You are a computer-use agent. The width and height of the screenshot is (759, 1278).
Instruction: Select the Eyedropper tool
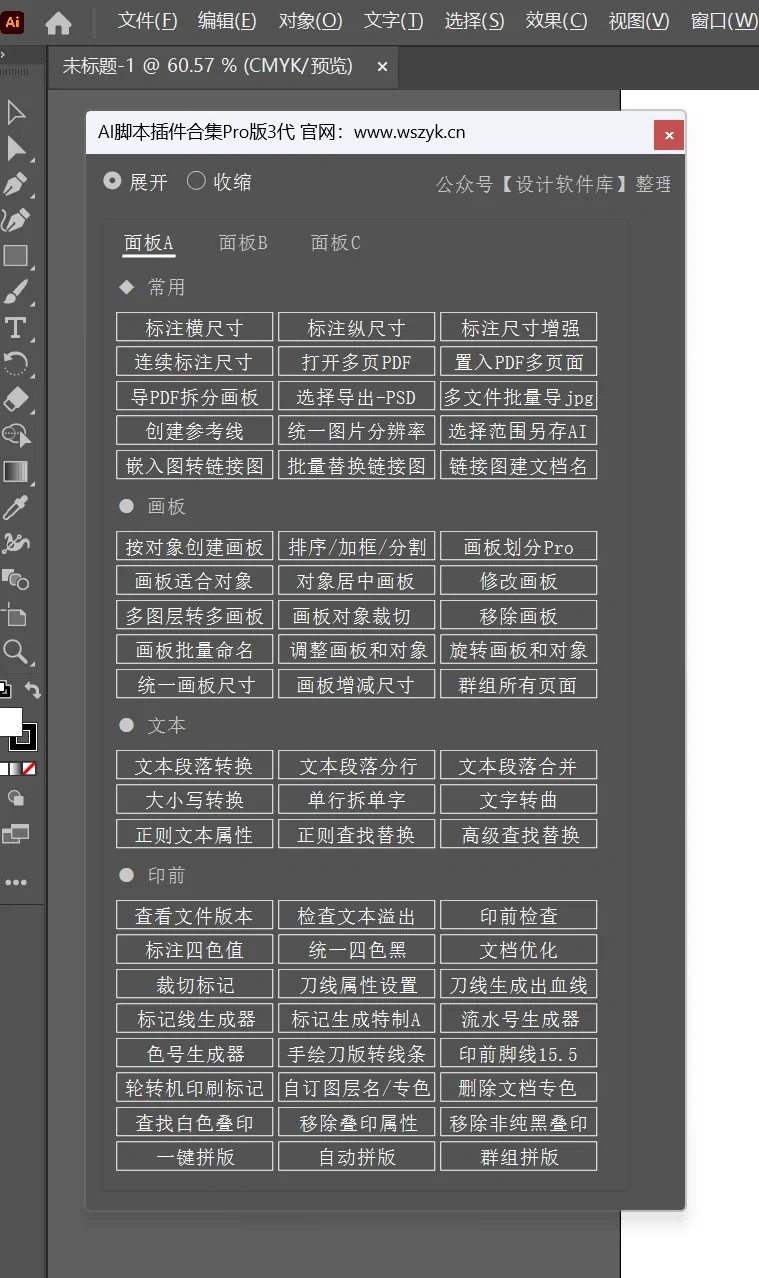(16, 507)
